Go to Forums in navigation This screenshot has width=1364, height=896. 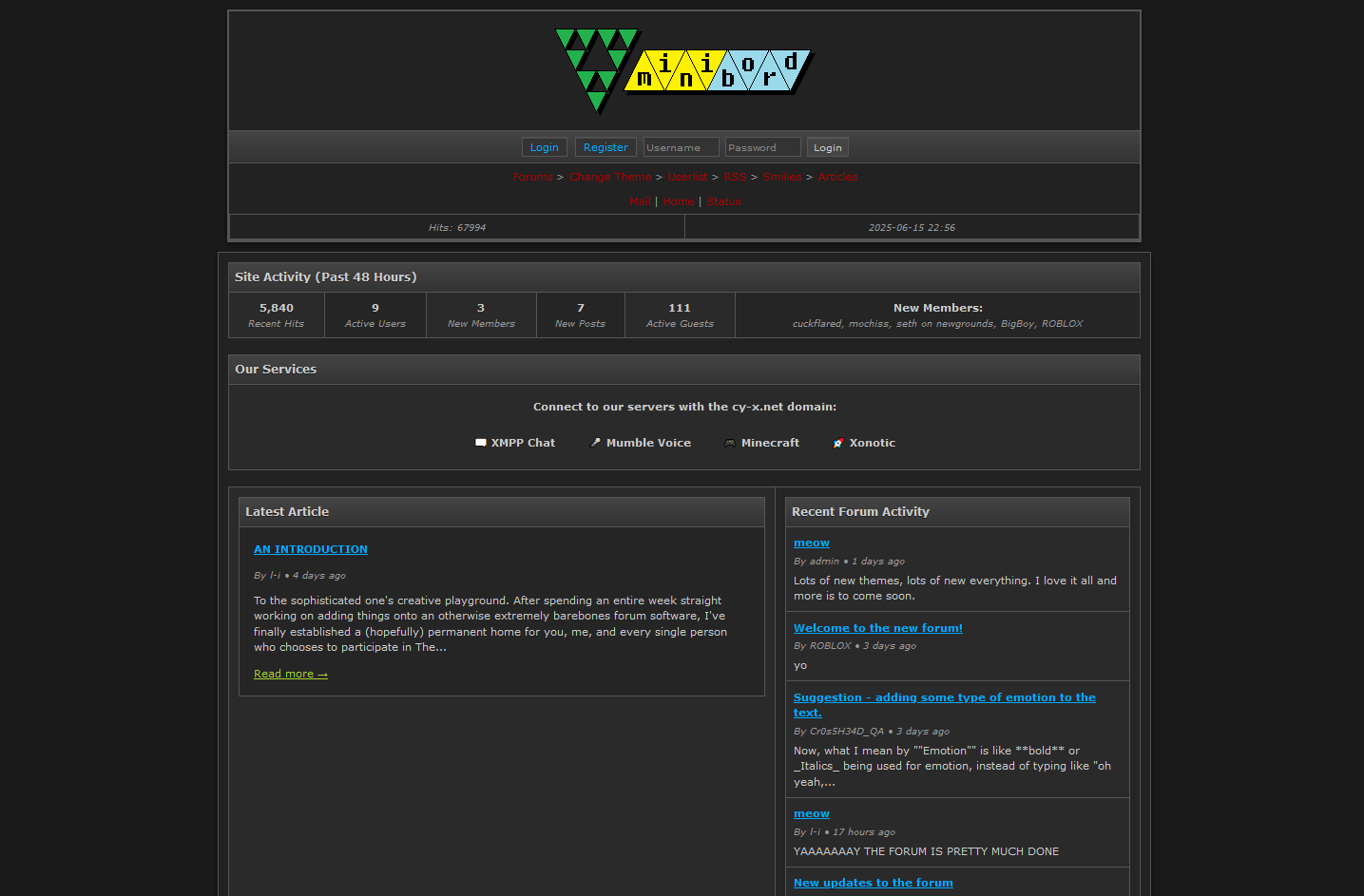(x=532, y=177)
